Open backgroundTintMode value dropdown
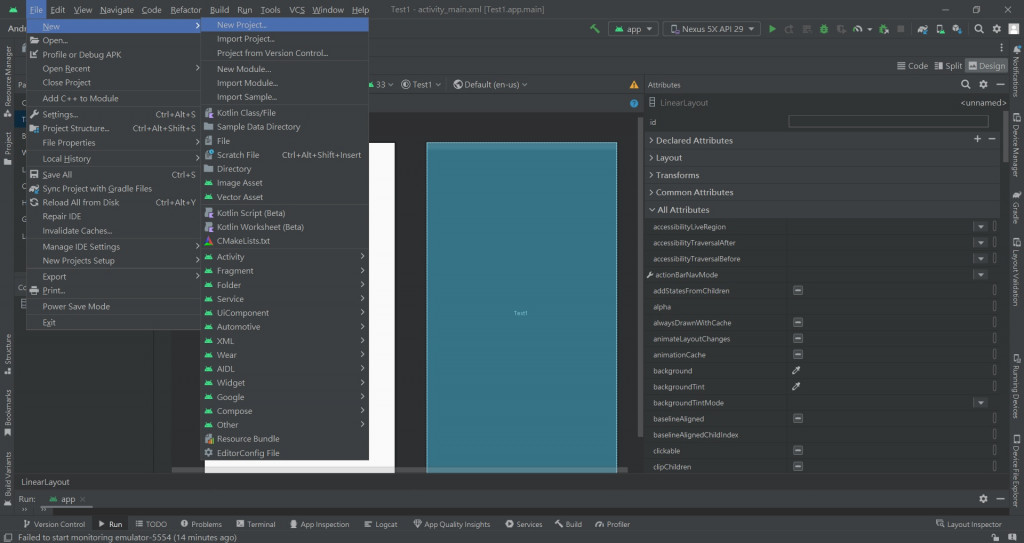 [x=980, y=403]
